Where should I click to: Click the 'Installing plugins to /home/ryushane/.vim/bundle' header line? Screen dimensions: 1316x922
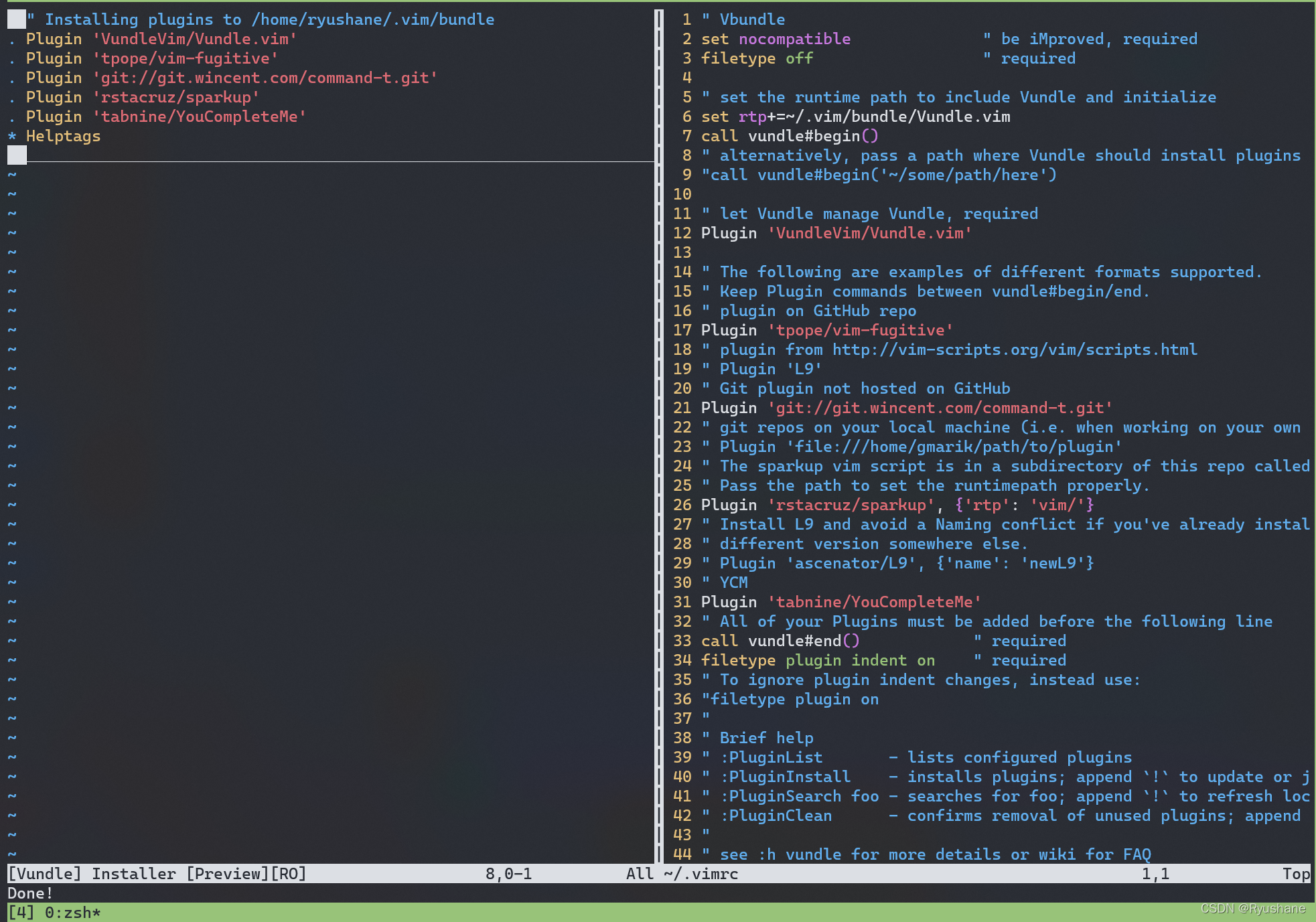click(261, 19)
